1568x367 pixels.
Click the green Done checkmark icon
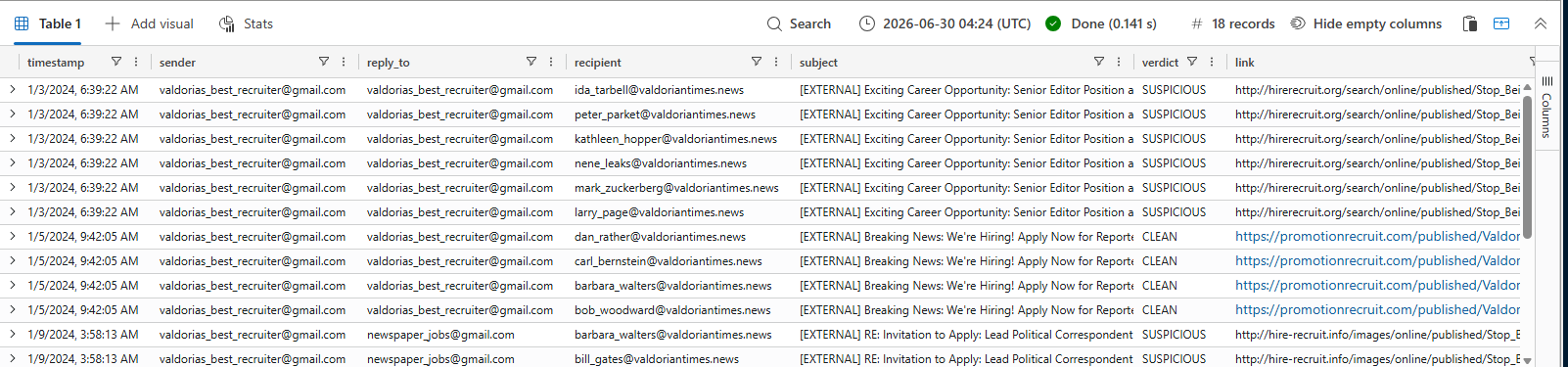click(1053, 23)
